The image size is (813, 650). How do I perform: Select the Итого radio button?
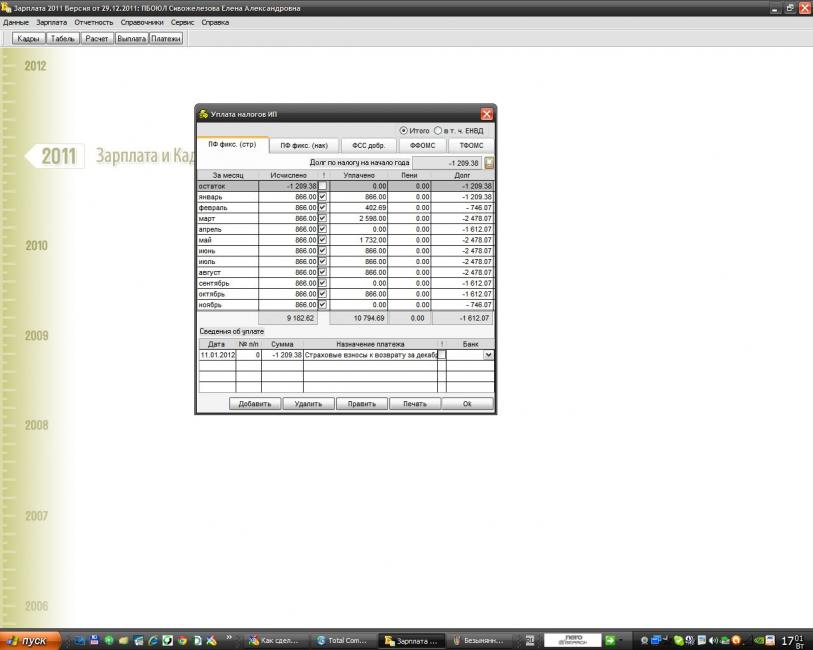tap(404, 130)
